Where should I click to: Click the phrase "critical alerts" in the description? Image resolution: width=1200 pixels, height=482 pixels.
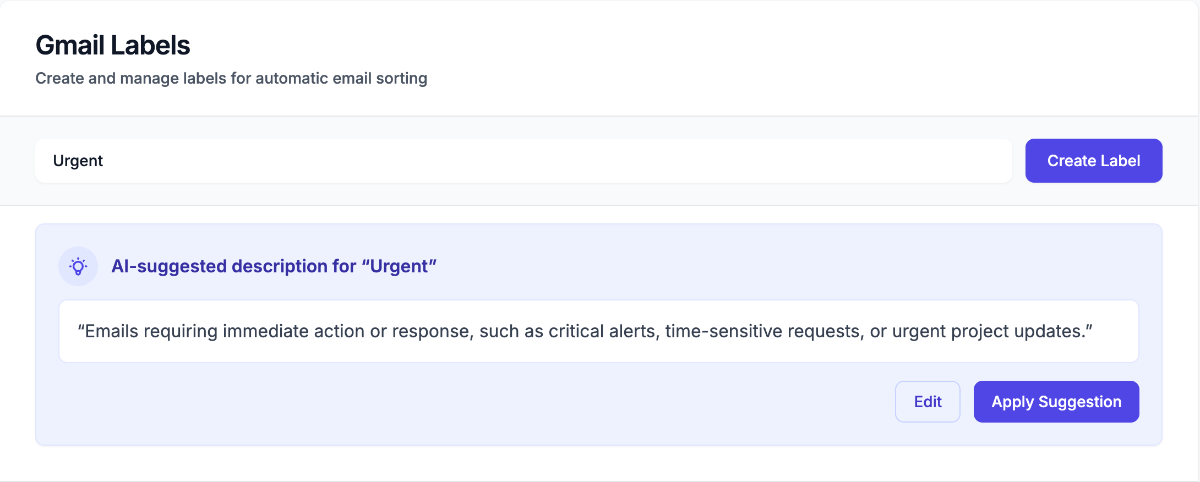click(602, 331)
